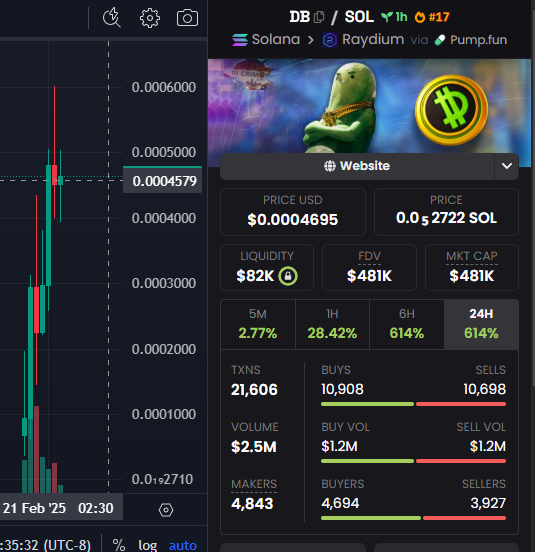Click the liquidity value $82K
This screenshot has width=535, height=552.
coord(255,276)
